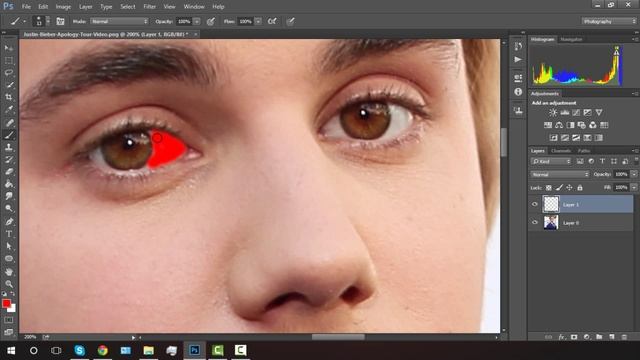This screenshot has width=640, height=360.
Task: Add a Levels adjustment
Action: pos(564,112)
